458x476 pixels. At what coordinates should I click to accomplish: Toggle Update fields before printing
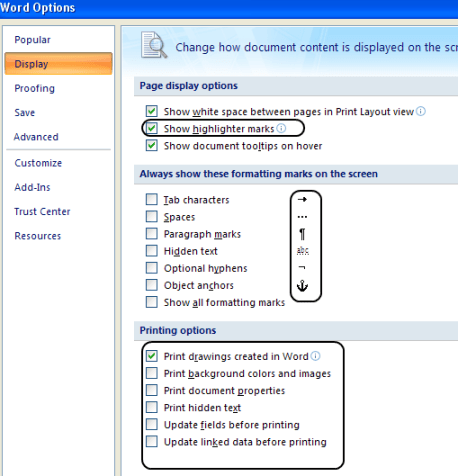(152, 424)
